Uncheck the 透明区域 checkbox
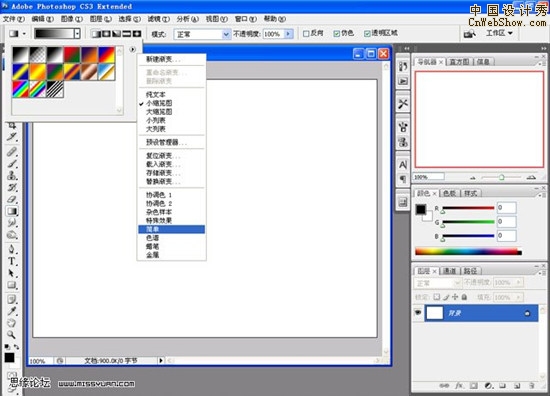The width and height of the screenshot is (550, 396). point(367,34)
